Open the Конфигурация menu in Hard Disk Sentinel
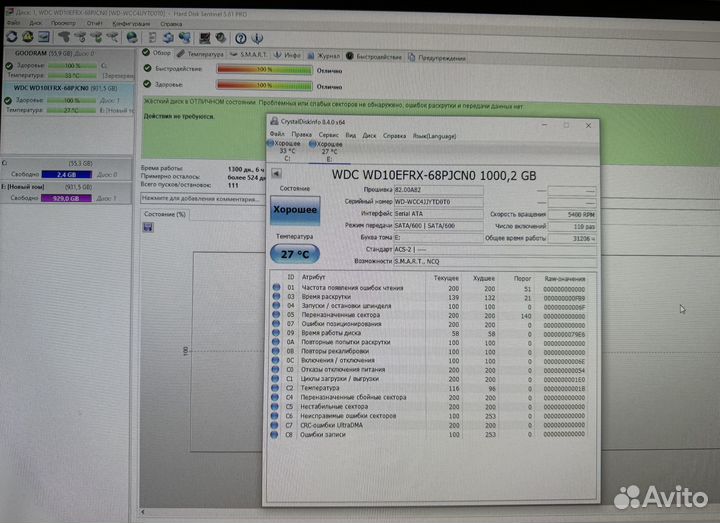 pos(131,23)
